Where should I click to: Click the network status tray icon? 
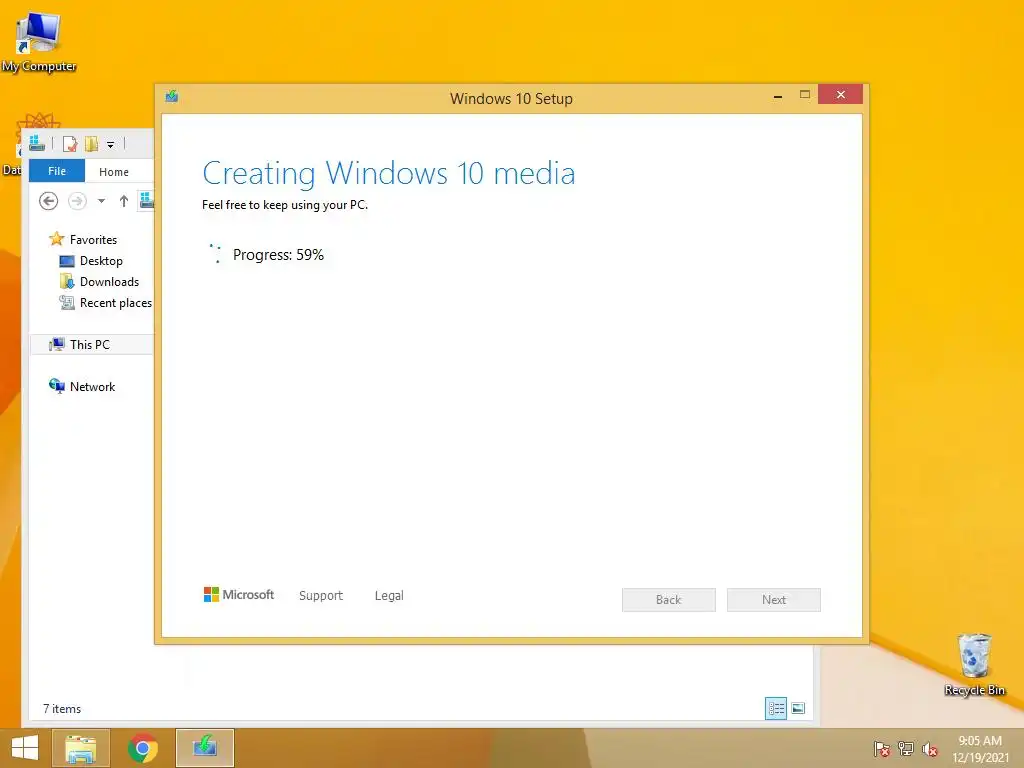click(906, 749)
